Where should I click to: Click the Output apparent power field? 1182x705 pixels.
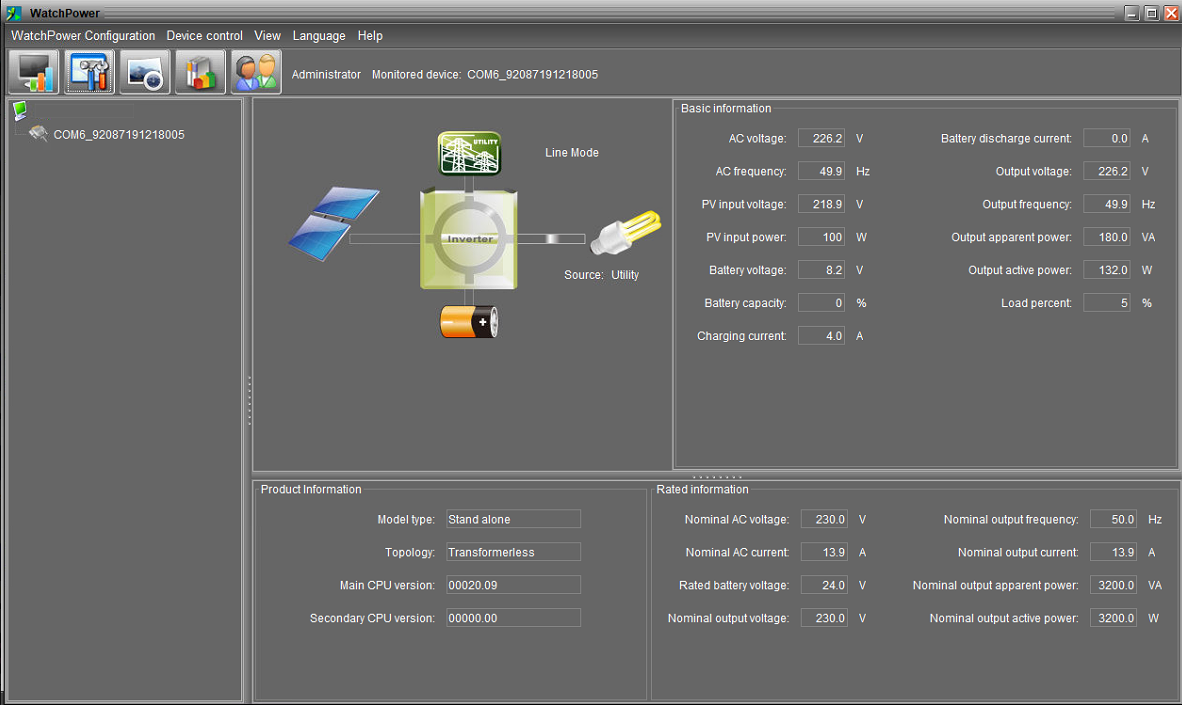point(1107,237)
